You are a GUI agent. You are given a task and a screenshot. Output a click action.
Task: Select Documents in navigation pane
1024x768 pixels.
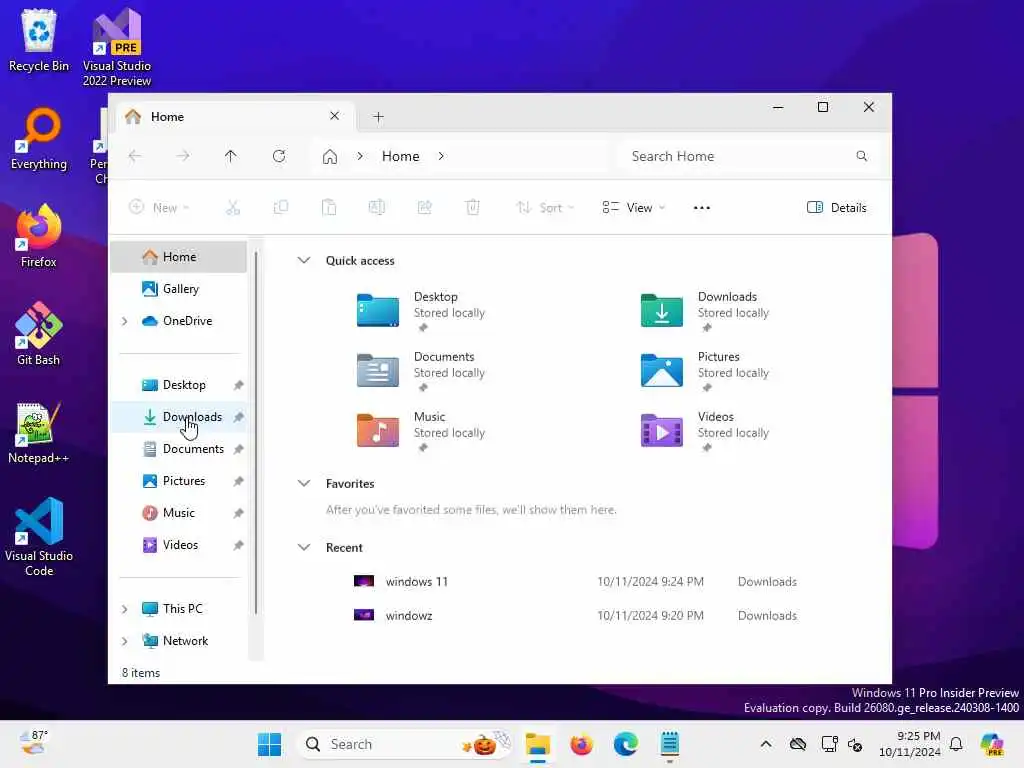point(179,449)
